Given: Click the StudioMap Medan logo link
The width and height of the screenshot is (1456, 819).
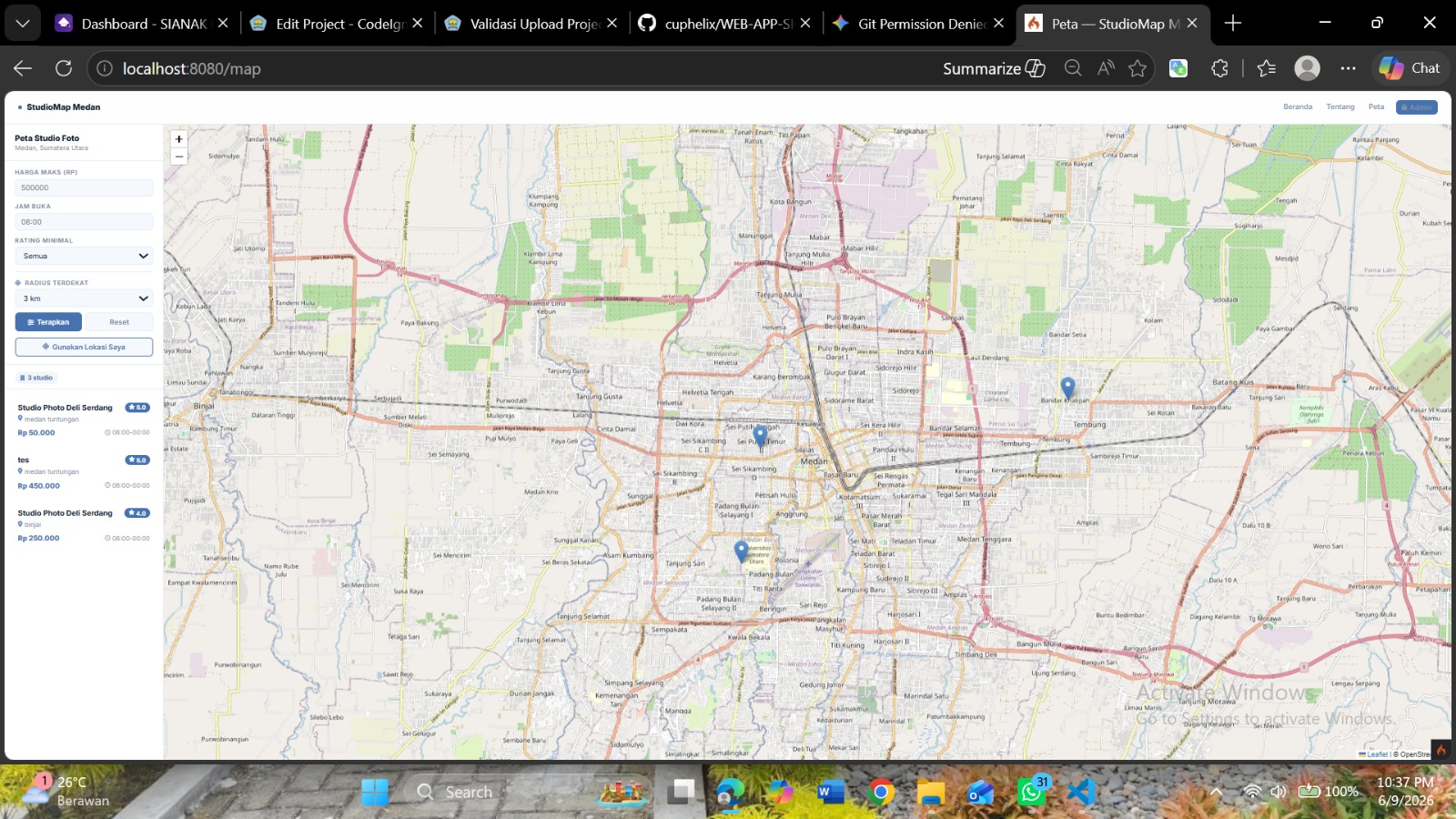Looking at the screenshot, I should click(x=59, y=107).
